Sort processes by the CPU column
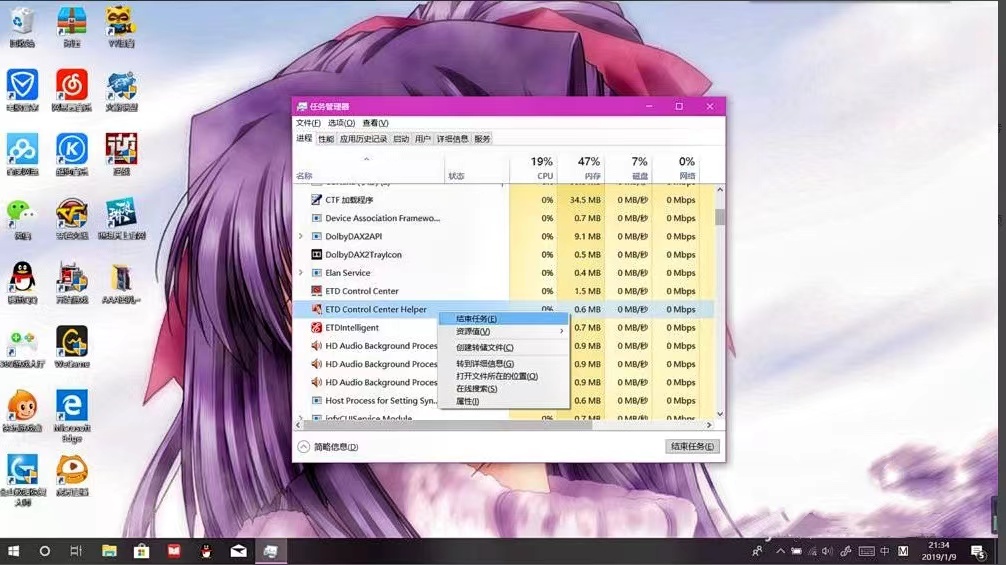 (533, 167)
